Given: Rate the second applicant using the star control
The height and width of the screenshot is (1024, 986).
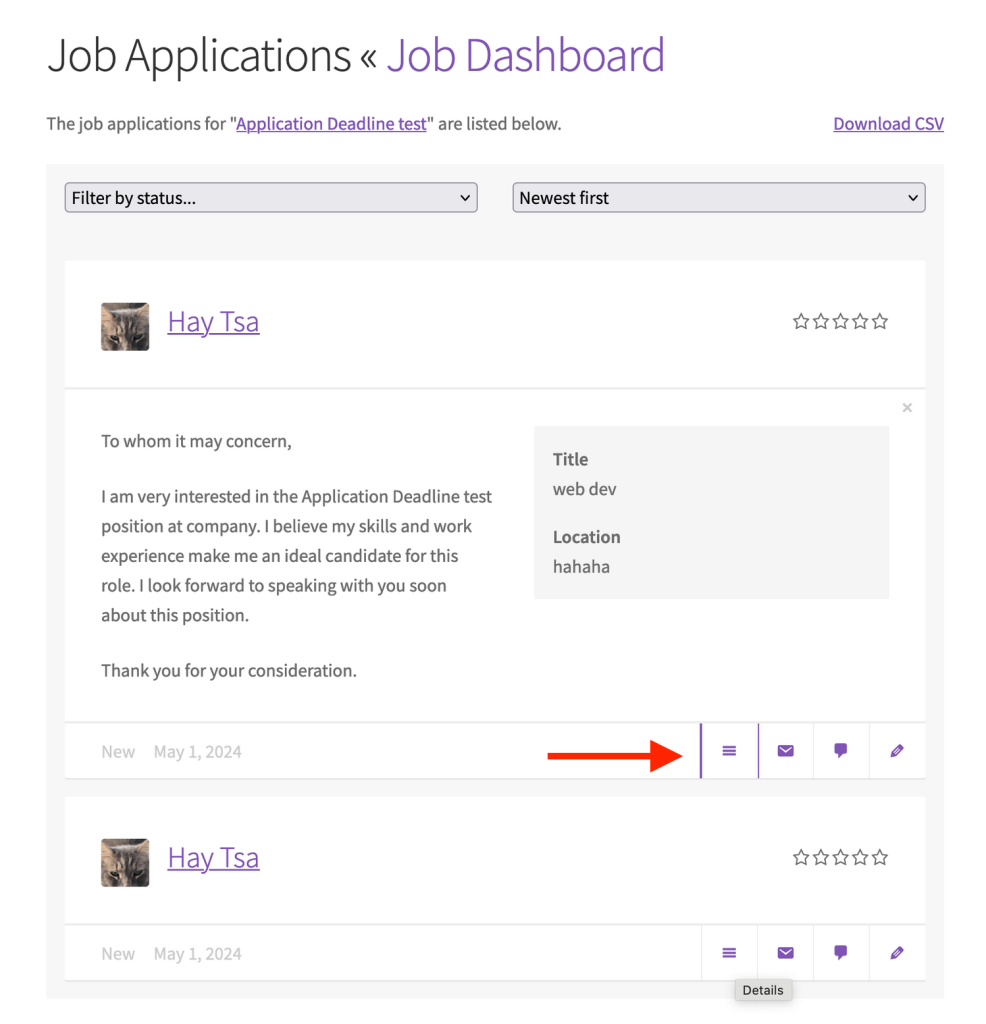Looking at the screenshot, I should pos(840,857).
